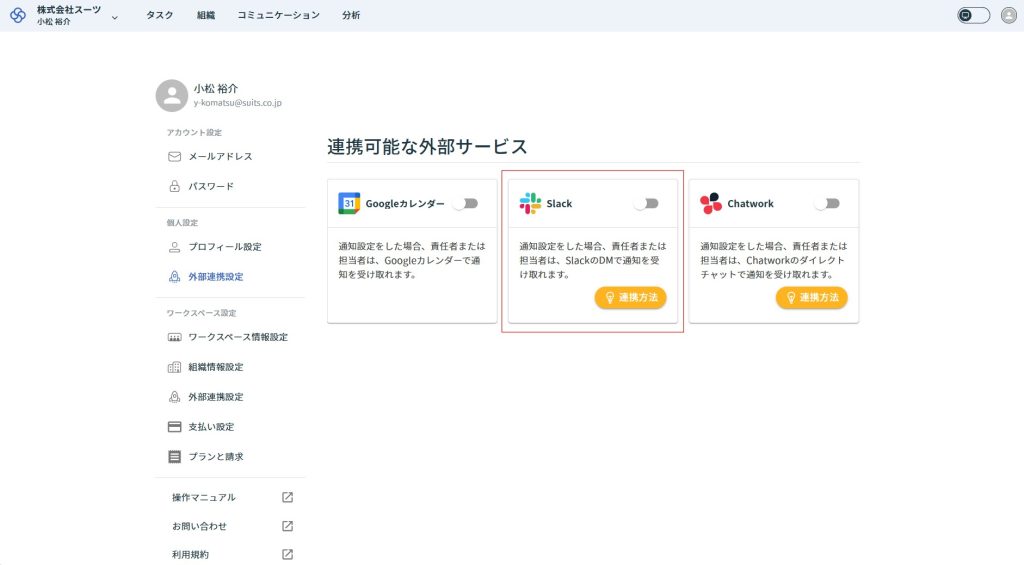Click the Slack card description text
The width and height of the screenshot is (1024, 565).
(593, 260)
